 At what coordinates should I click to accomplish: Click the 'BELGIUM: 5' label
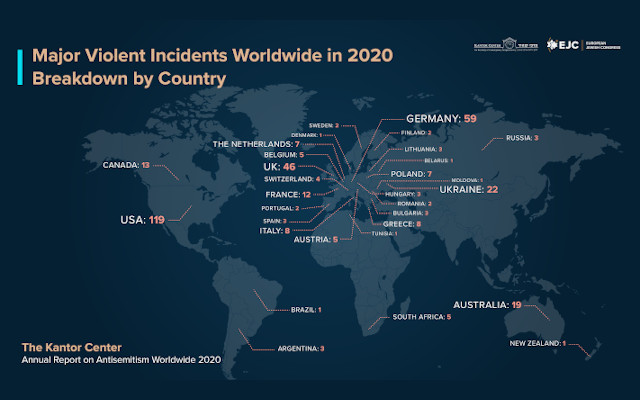[x=284, y=155]
